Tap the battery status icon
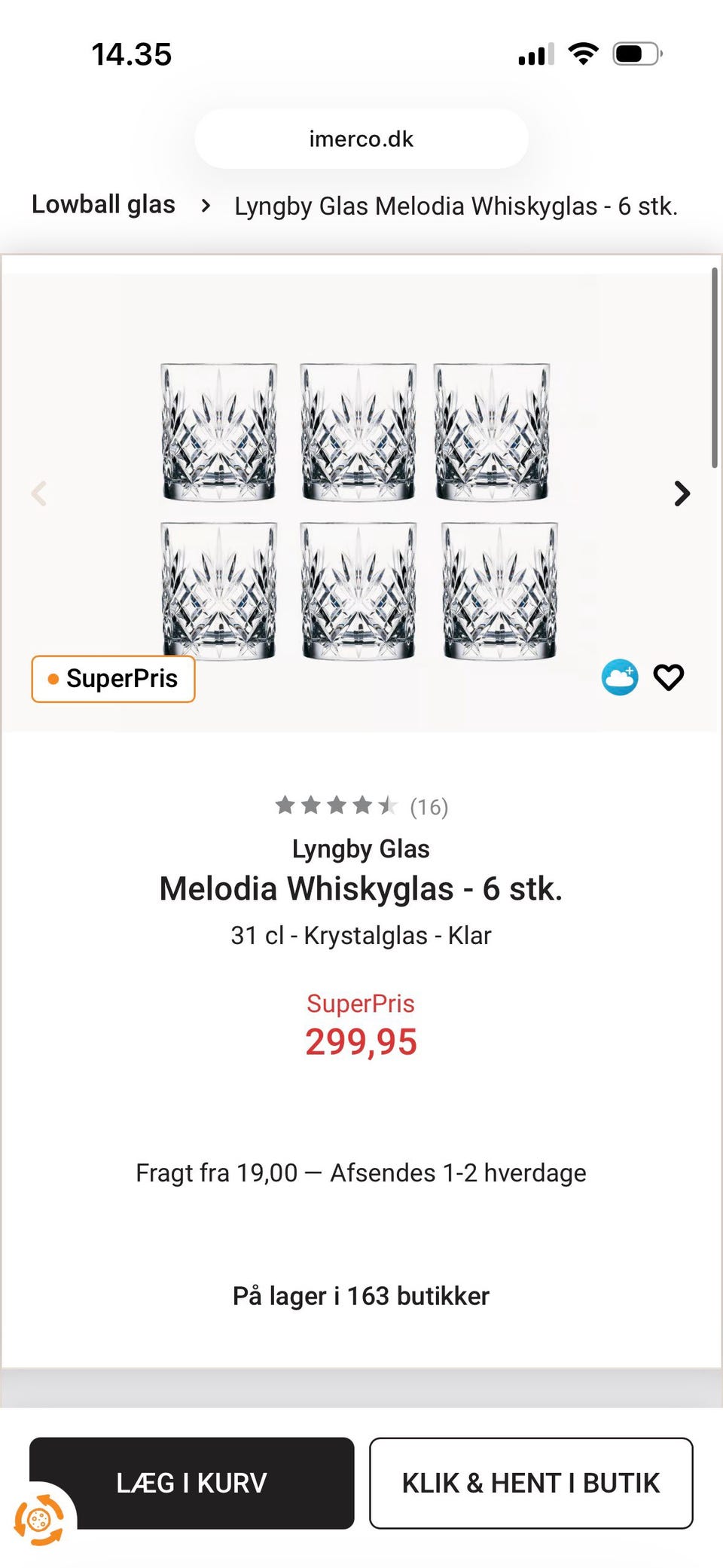This screenshot has width=723, height=1568. (637, 54)
